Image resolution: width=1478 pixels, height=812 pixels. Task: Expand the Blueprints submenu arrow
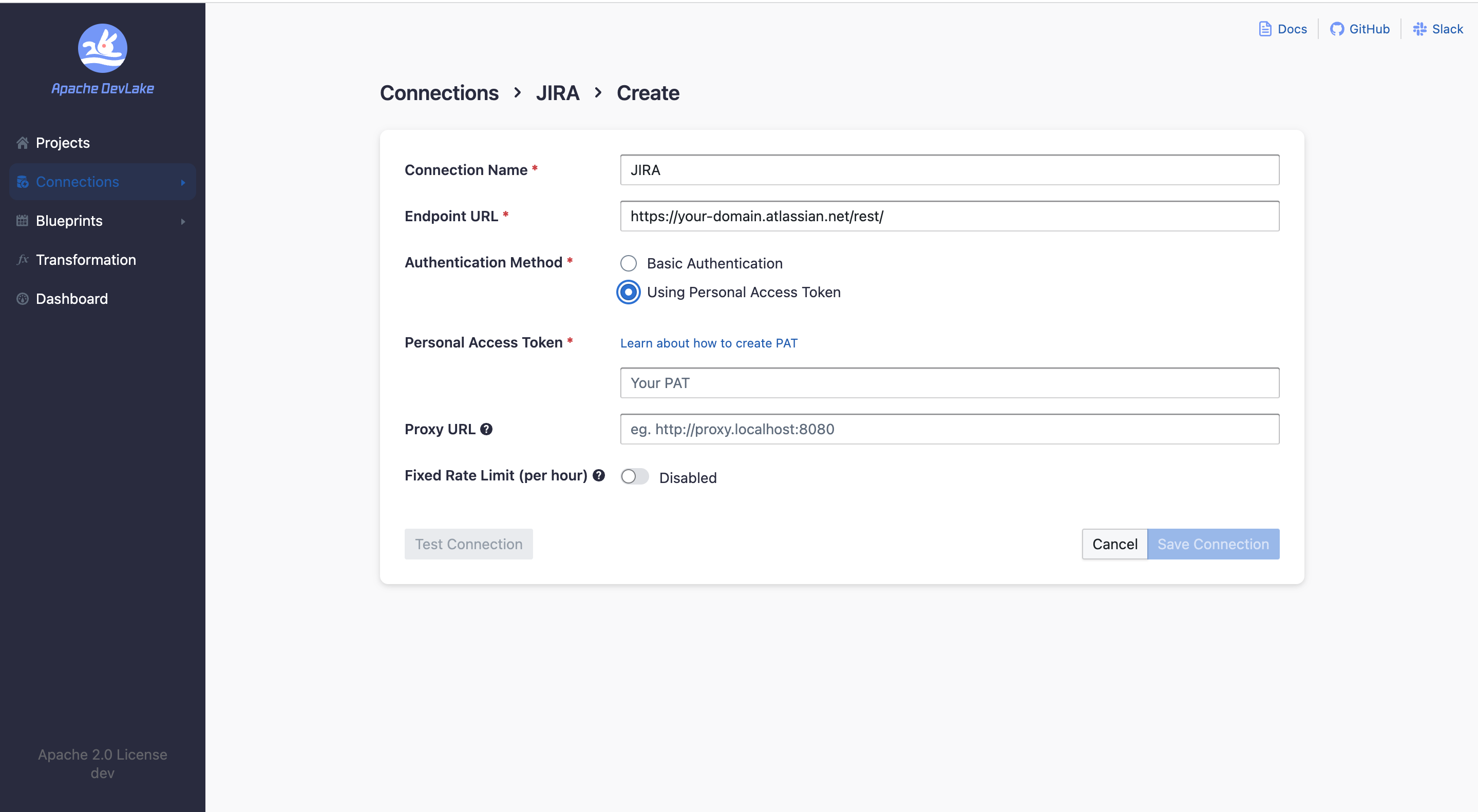(x=183, y=221)
